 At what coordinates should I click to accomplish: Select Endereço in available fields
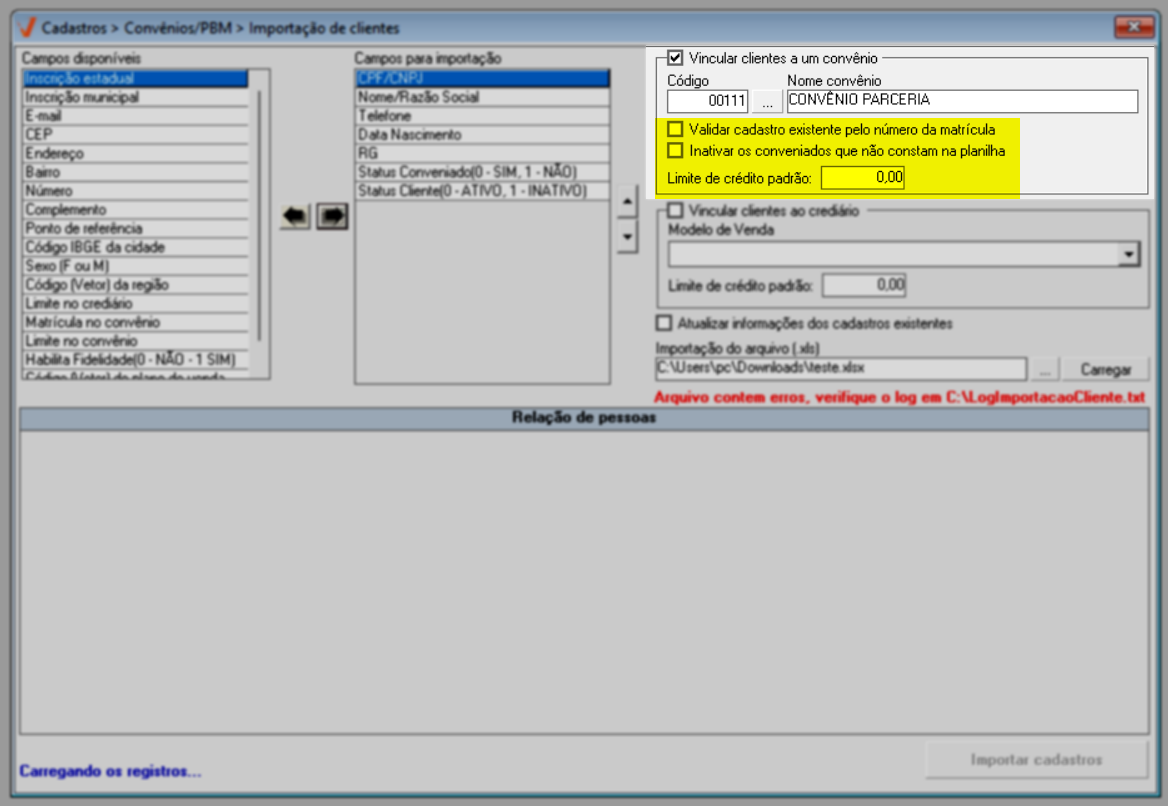tap(136, 153)
